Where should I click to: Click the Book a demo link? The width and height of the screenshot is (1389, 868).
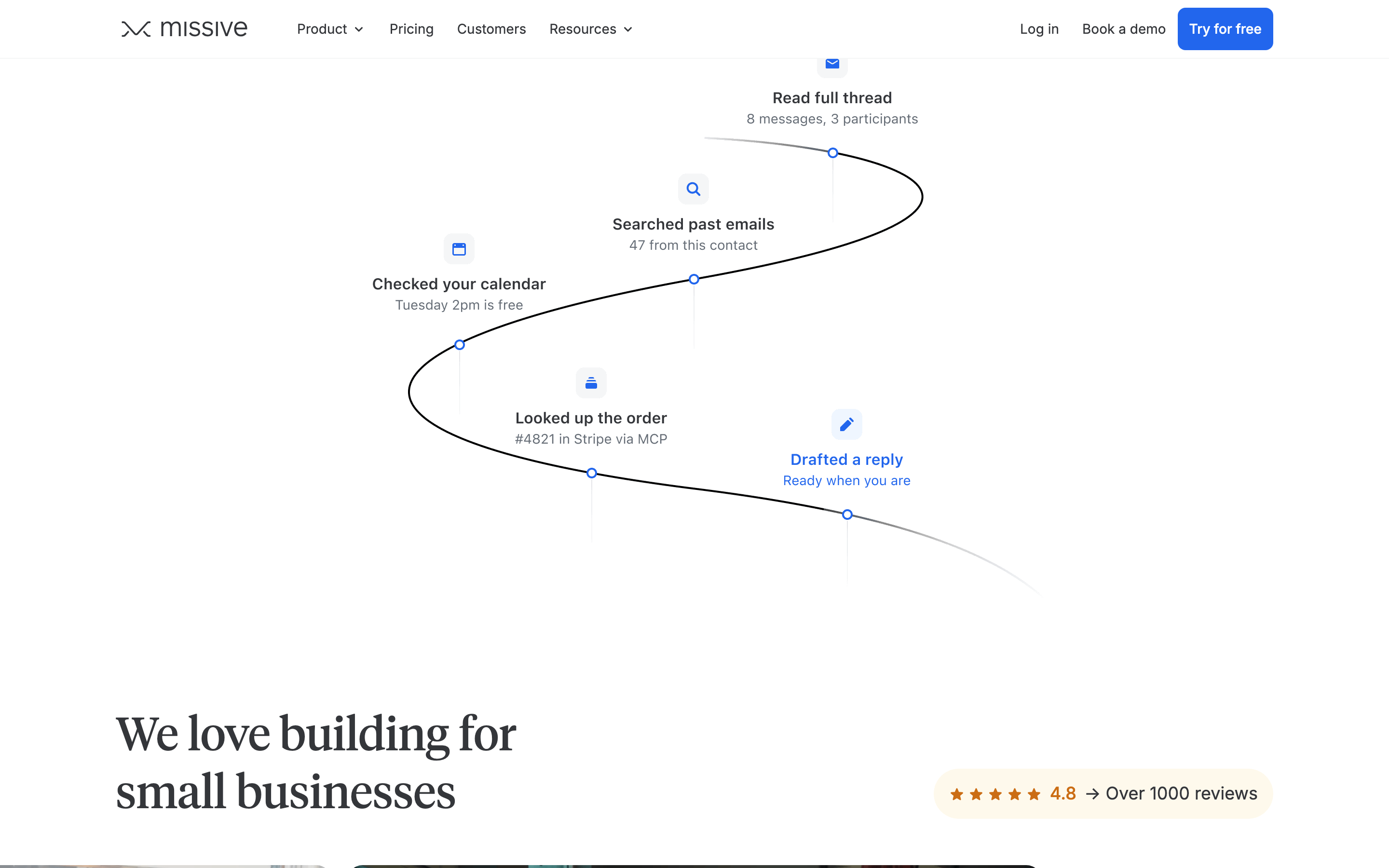pos(1124,29)
